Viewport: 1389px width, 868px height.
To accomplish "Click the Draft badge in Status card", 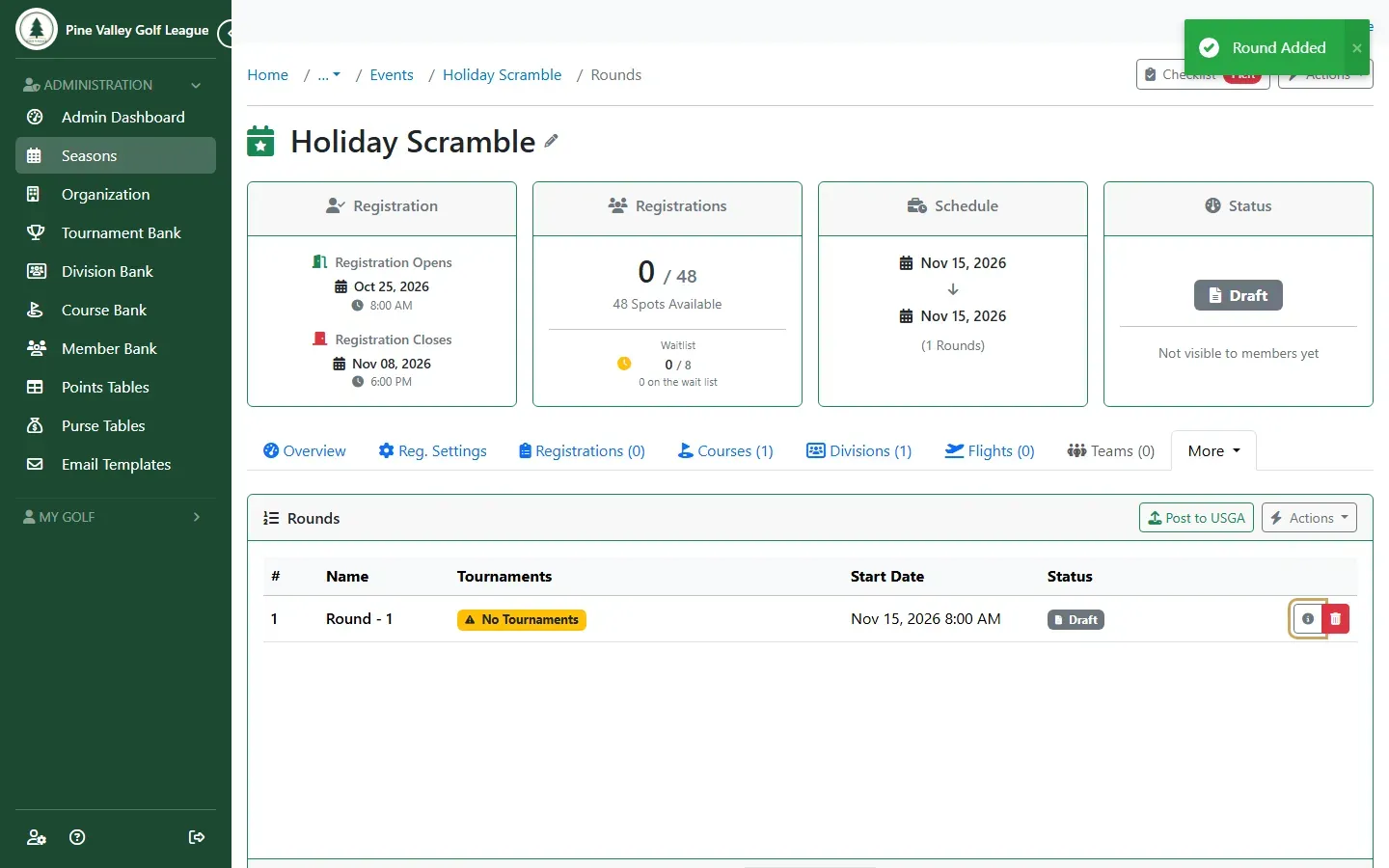I will pos(1239,295).
